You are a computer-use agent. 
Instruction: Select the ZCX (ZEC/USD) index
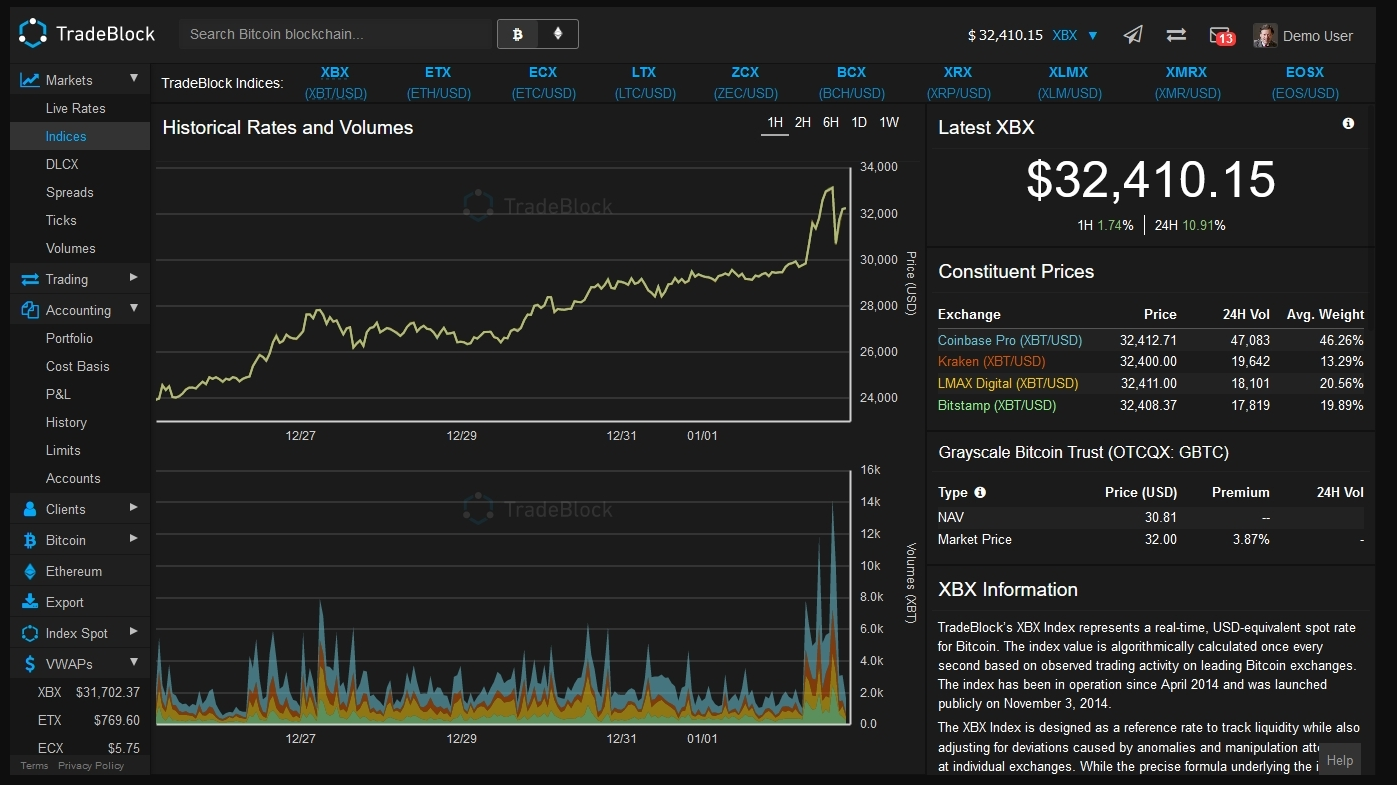(x=745, y=82)
